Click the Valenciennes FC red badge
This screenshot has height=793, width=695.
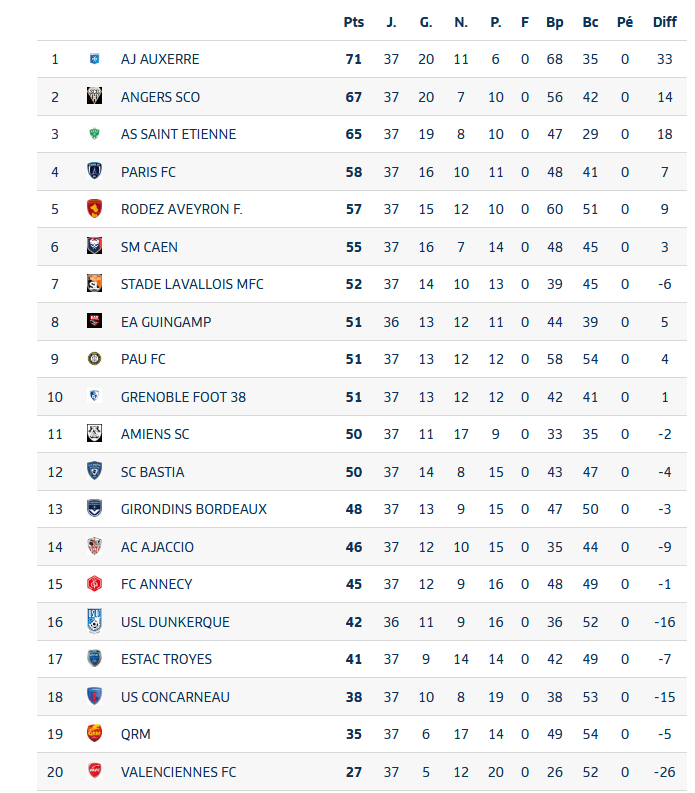(95, 772)
